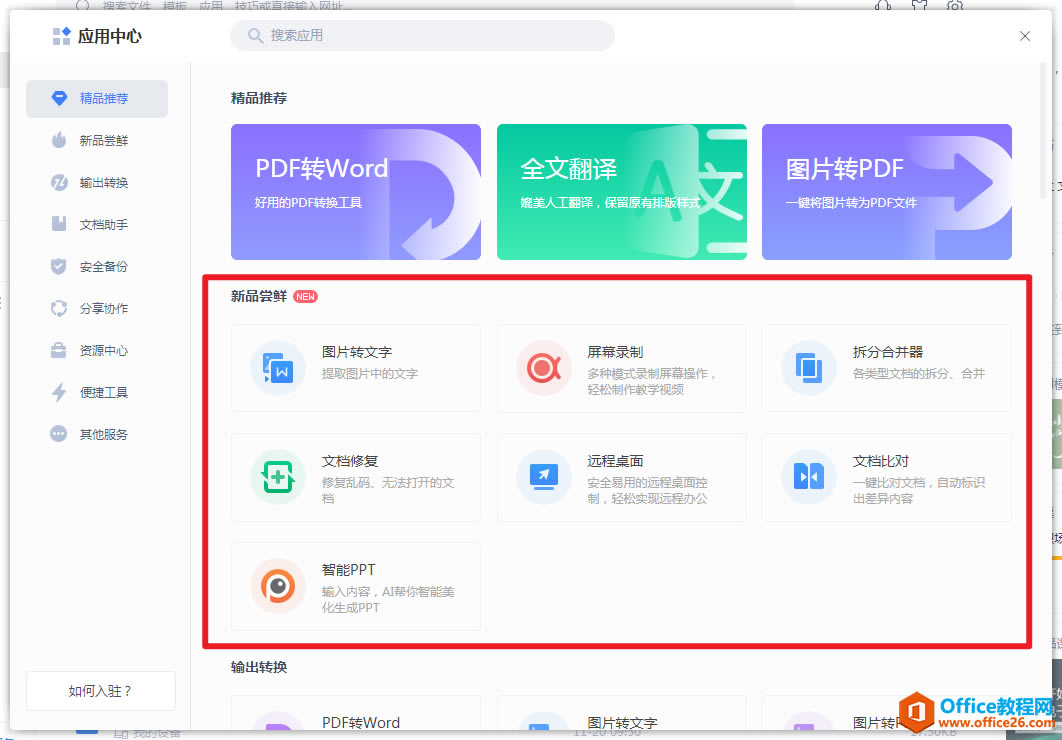The image size is (1062, 740).
Task: Launch 屏幕录制 screen recording tool
Action: (x=542, y=368)
